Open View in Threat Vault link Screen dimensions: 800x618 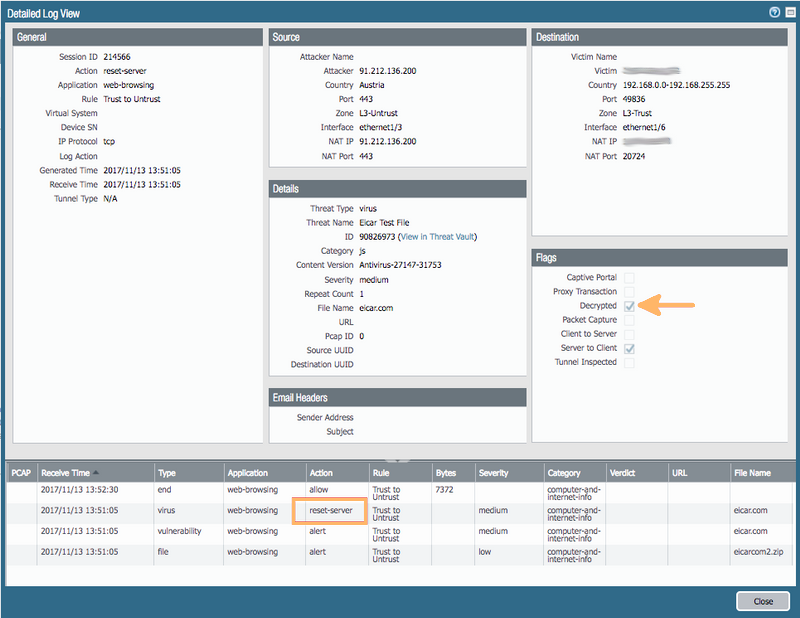pyautogui.click(x=439, y=237)
